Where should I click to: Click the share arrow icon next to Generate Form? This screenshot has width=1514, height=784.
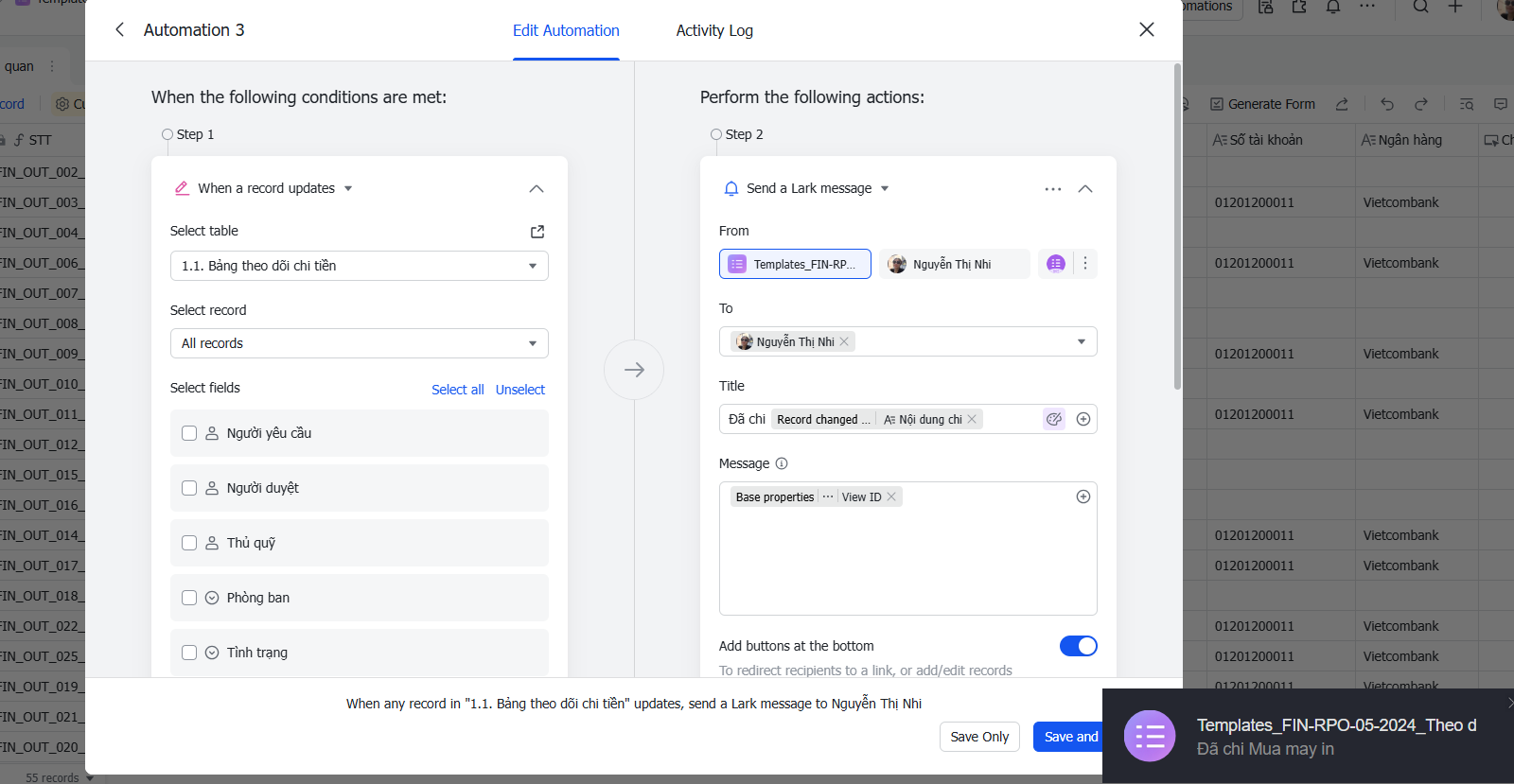(1342, 104)
